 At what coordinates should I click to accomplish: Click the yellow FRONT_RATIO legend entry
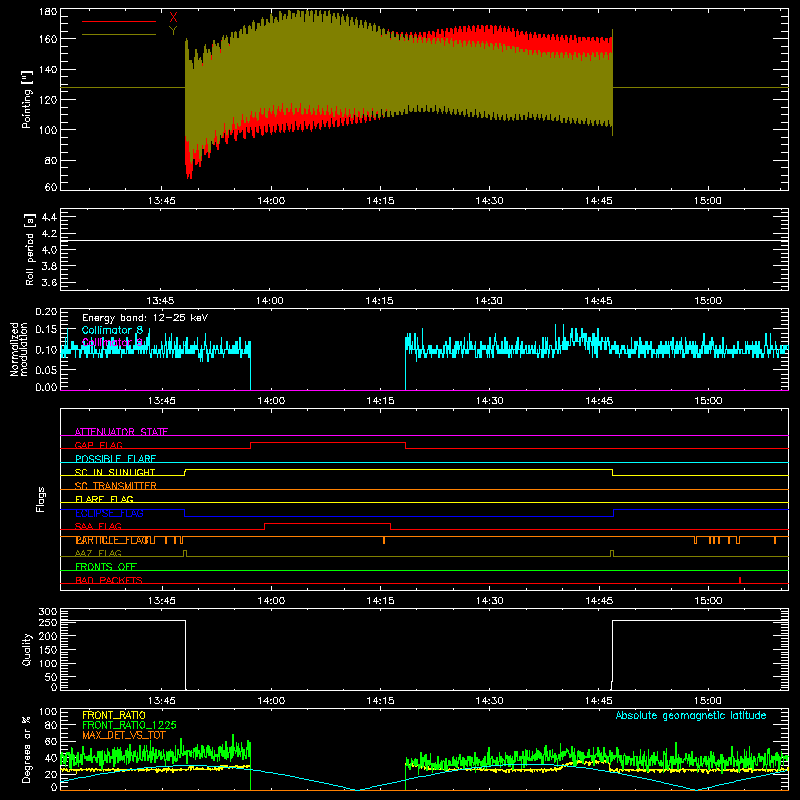(114, 715)
